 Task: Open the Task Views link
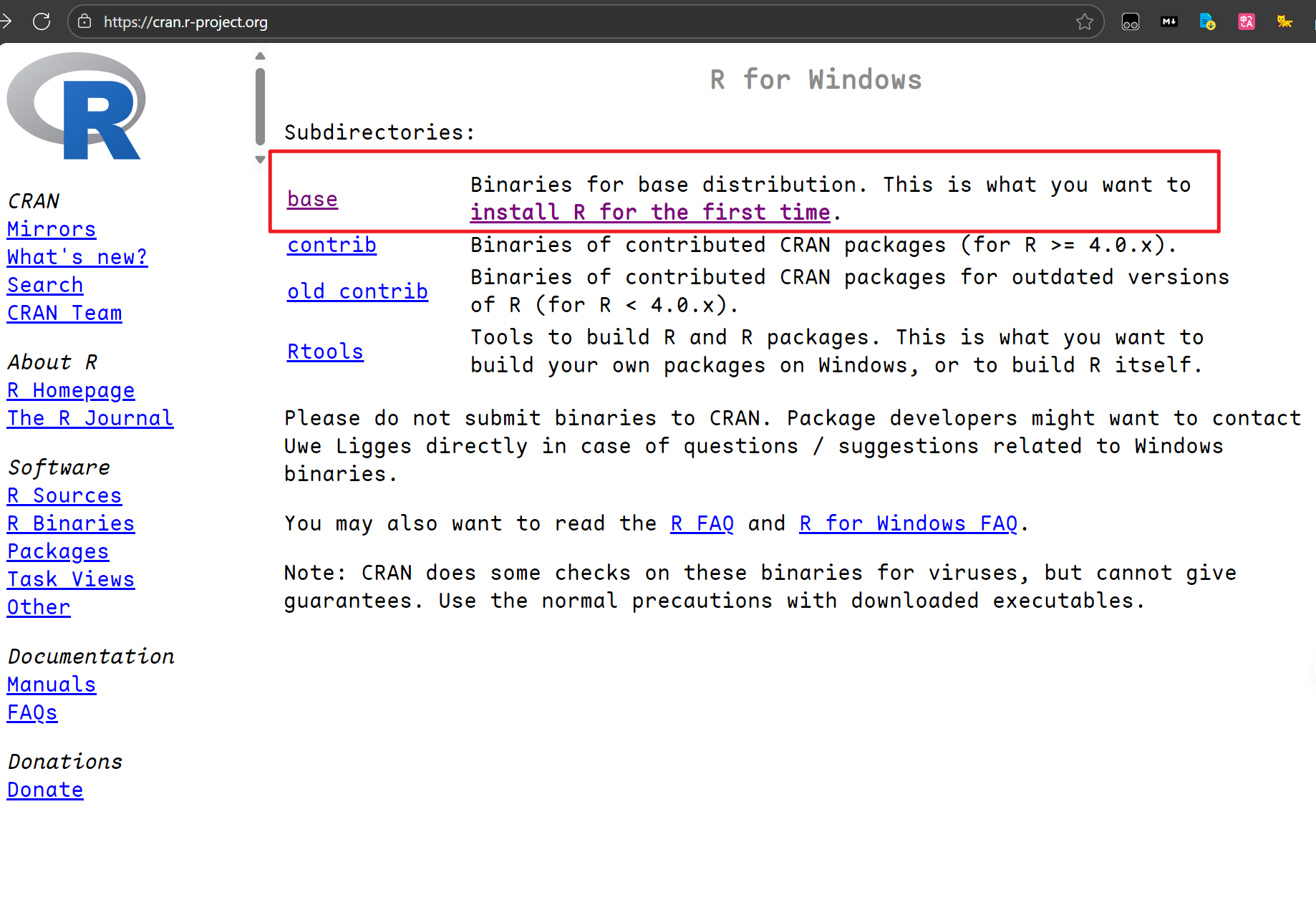click(x=71, y=579)
